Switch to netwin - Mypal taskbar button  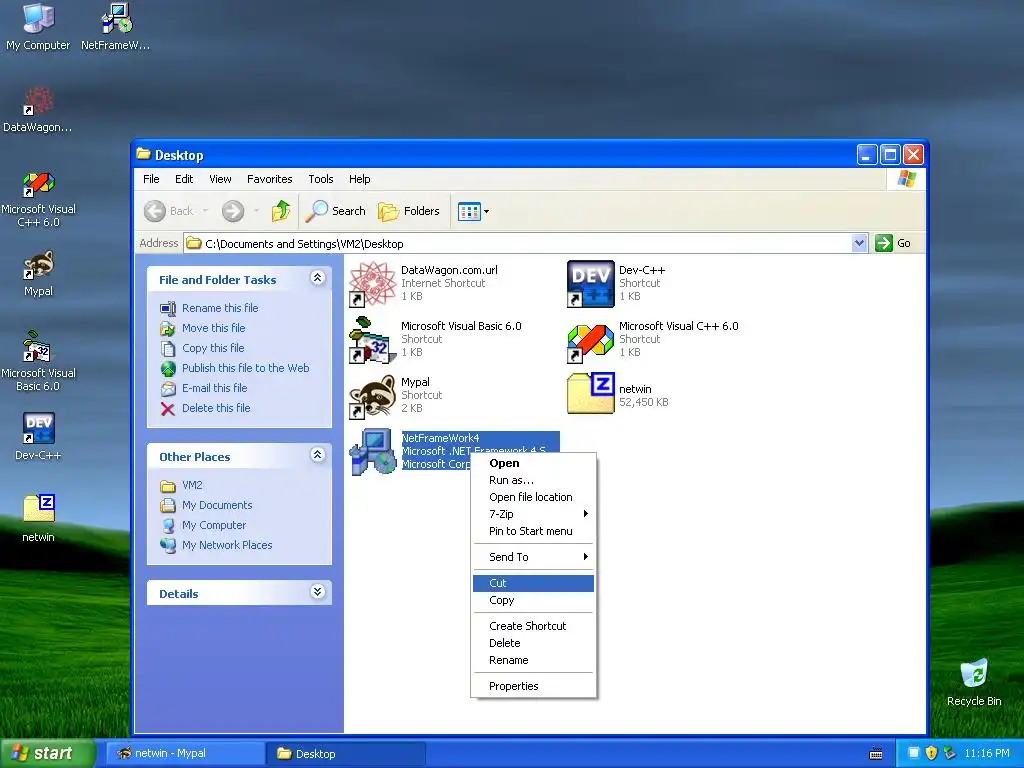(x=185, y=754)
